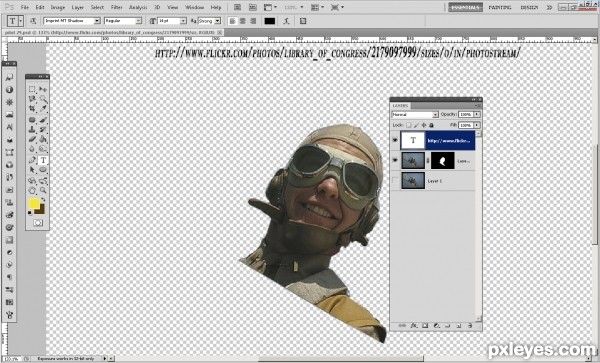
Task: Toggle the text orientation button
Action: click(33, 21)
